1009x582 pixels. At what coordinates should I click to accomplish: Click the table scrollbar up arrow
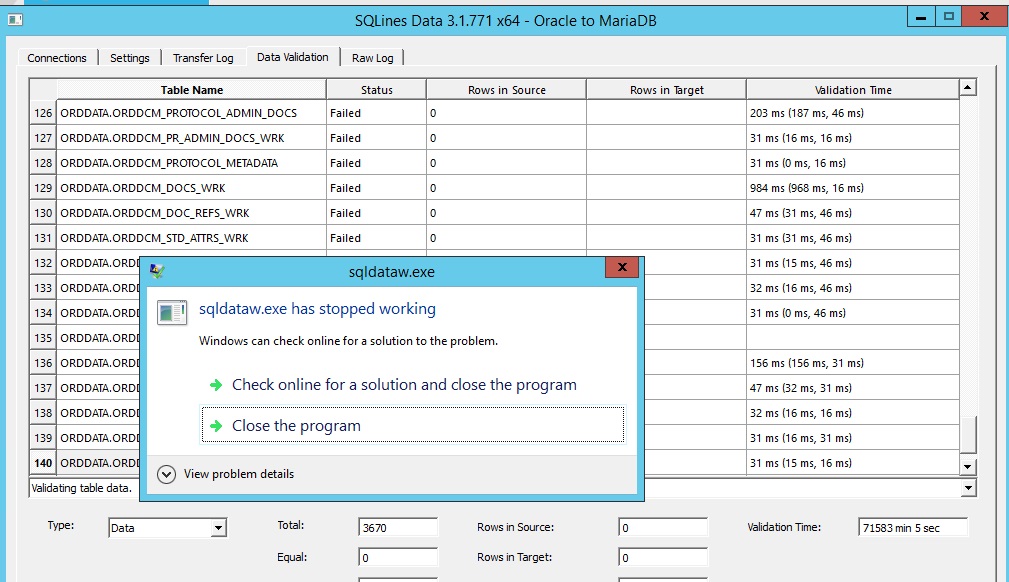coord(967,88)
